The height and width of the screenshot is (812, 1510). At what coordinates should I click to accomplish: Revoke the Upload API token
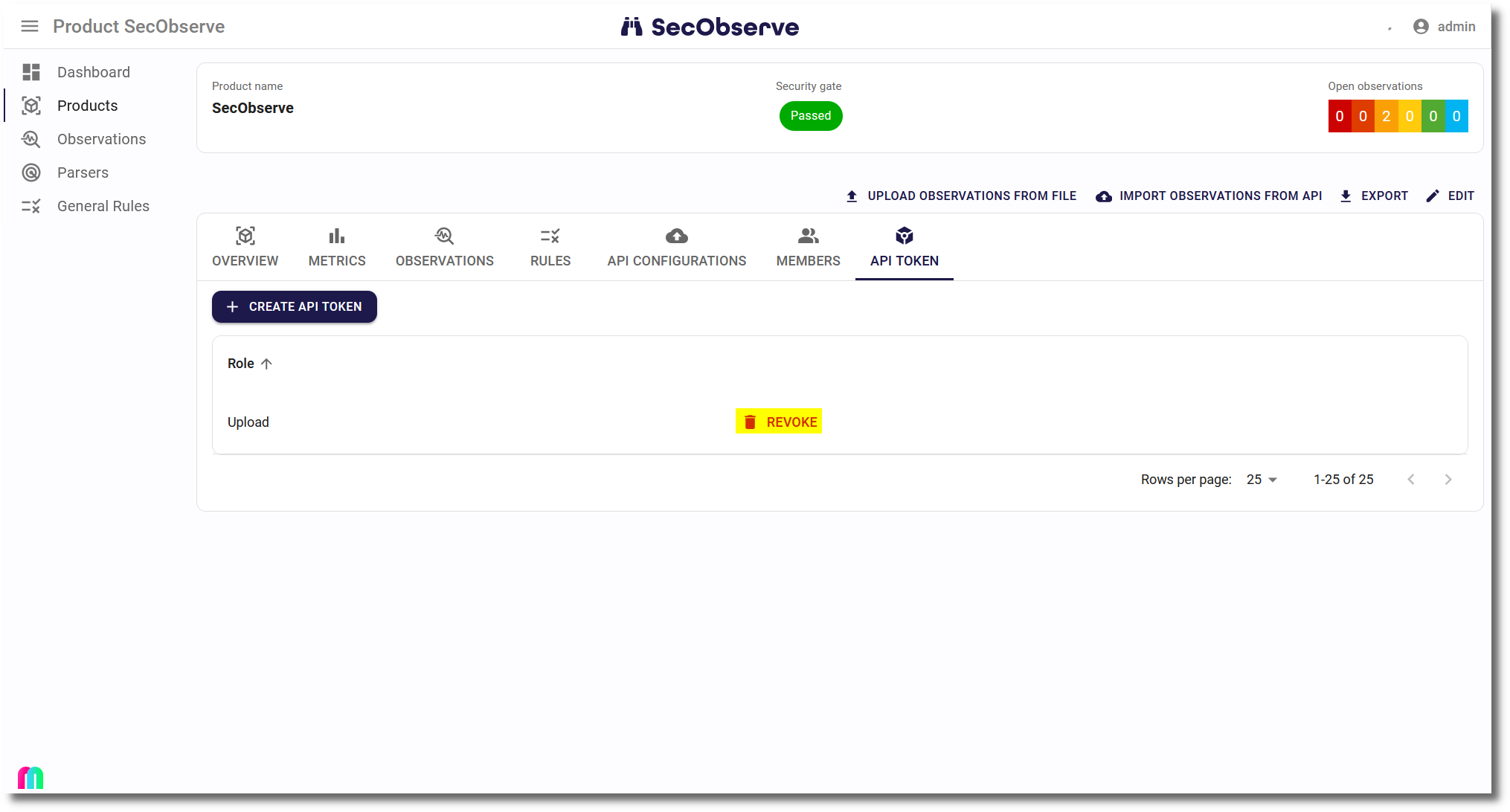coord(779,422)
